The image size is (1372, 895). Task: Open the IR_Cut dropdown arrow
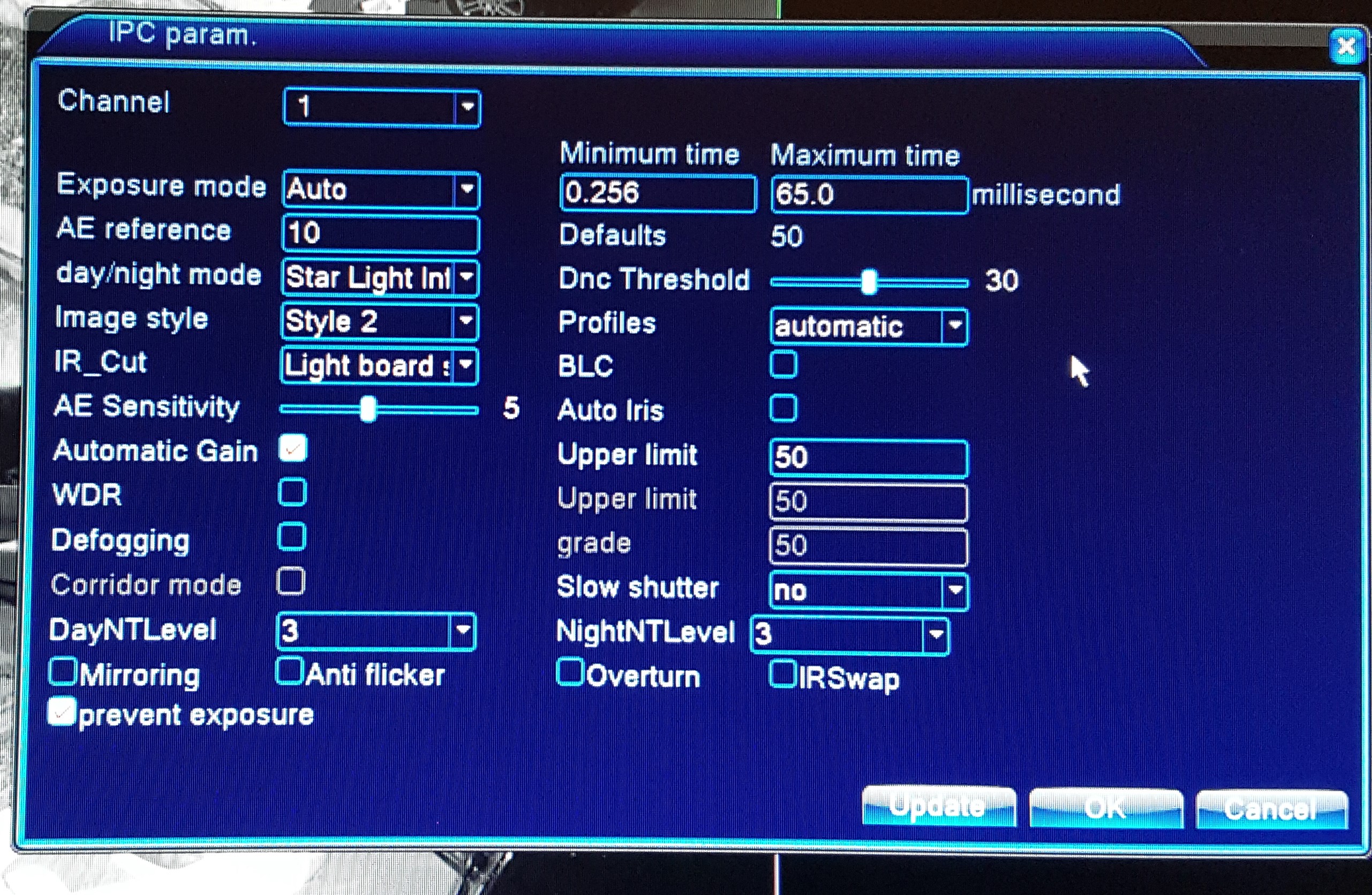466,365
